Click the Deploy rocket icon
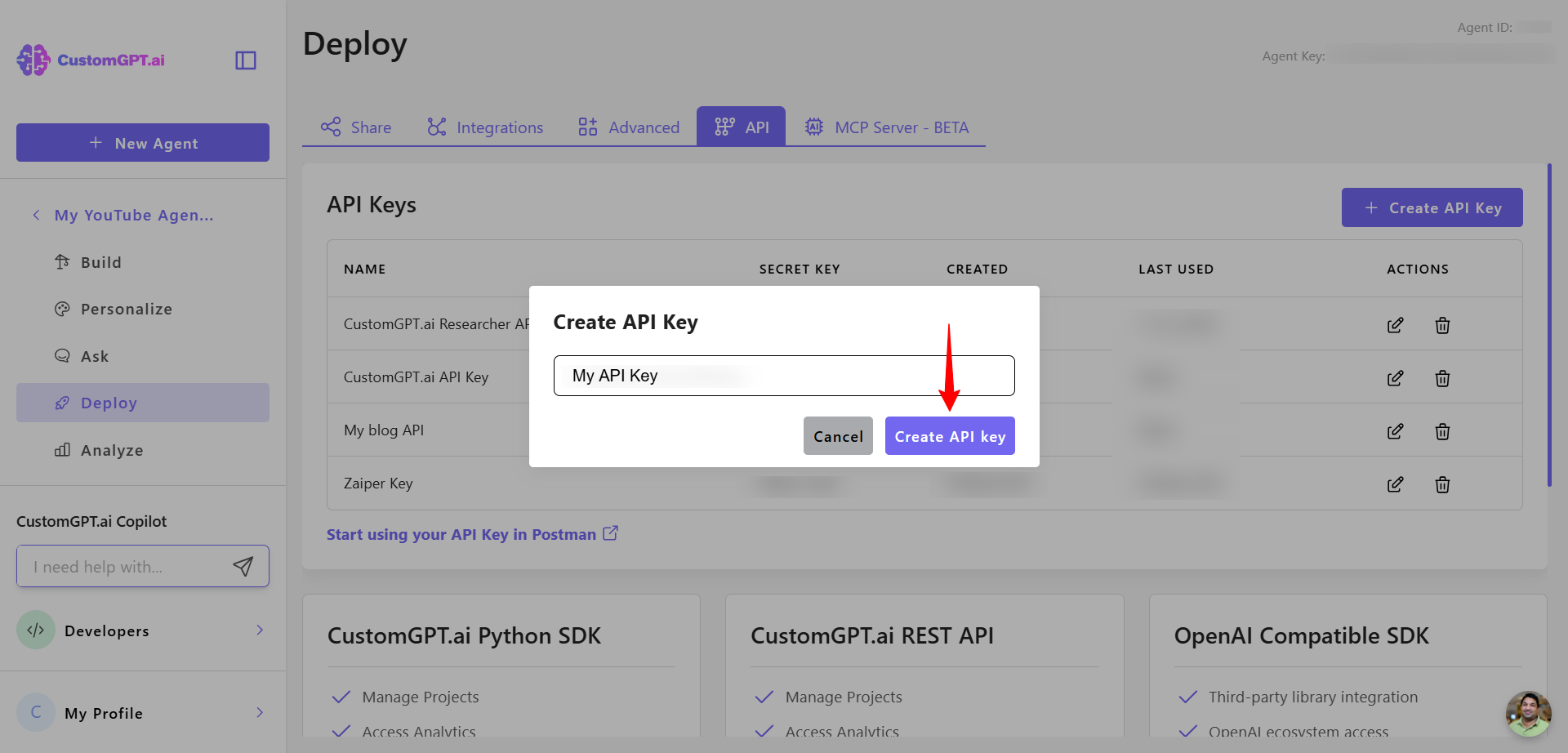Viewport: 1568px width, 753px height. (62, 403)
